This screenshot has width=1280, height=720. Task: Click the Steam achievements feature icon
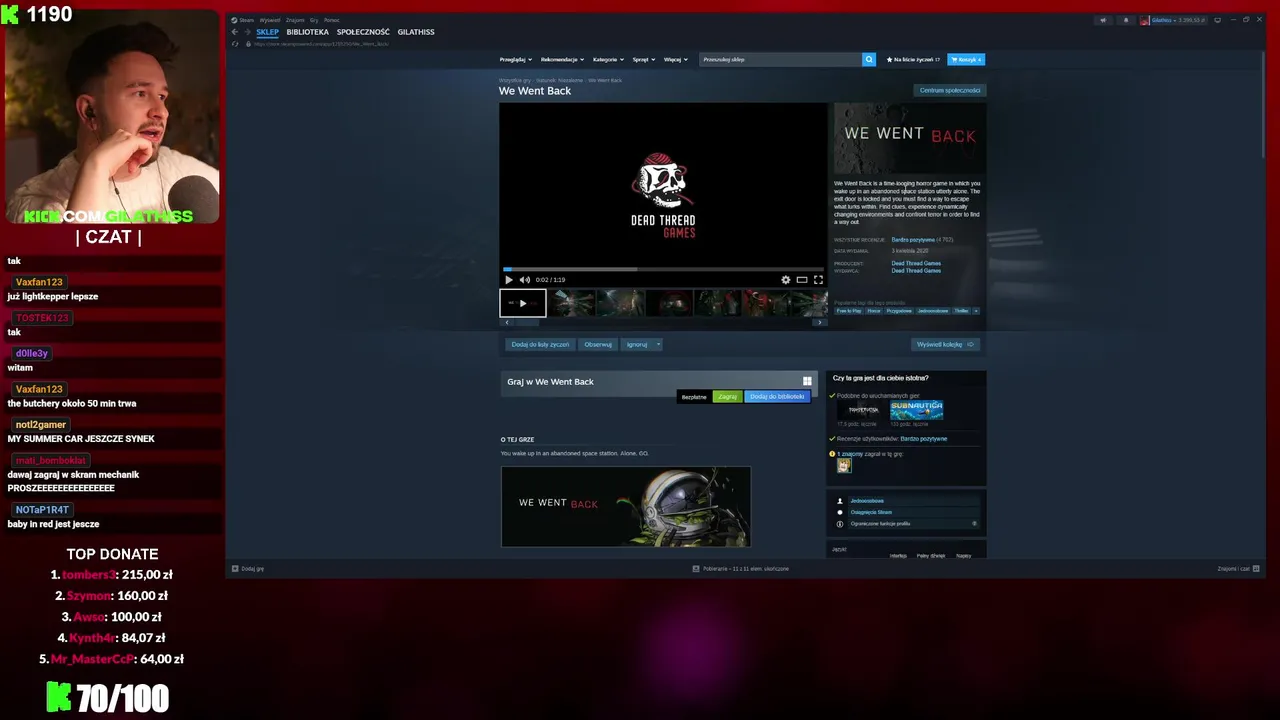(839, 512)
